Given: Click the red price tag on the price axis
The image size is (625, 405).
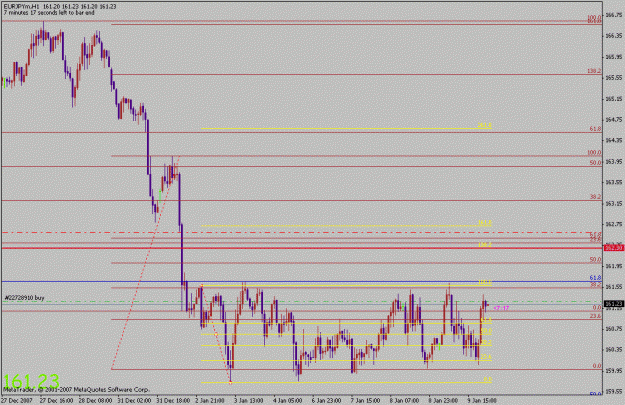Looking at the screenshot, I should point(614,248).
